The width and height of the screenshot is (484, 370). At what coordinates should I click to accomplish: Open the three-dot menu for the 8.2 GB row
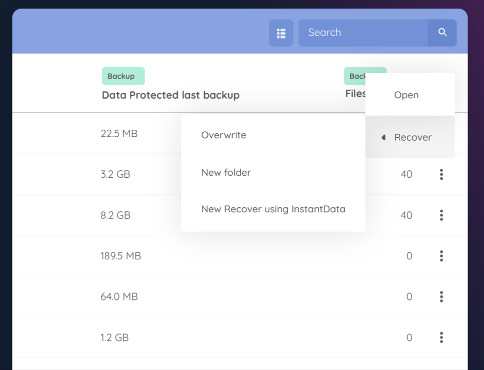(441, 215)
